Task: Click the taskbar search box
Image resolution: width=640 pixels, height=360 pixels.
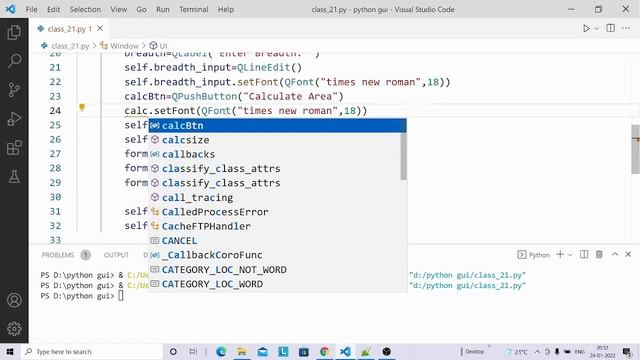Action: tap(92, 351)
